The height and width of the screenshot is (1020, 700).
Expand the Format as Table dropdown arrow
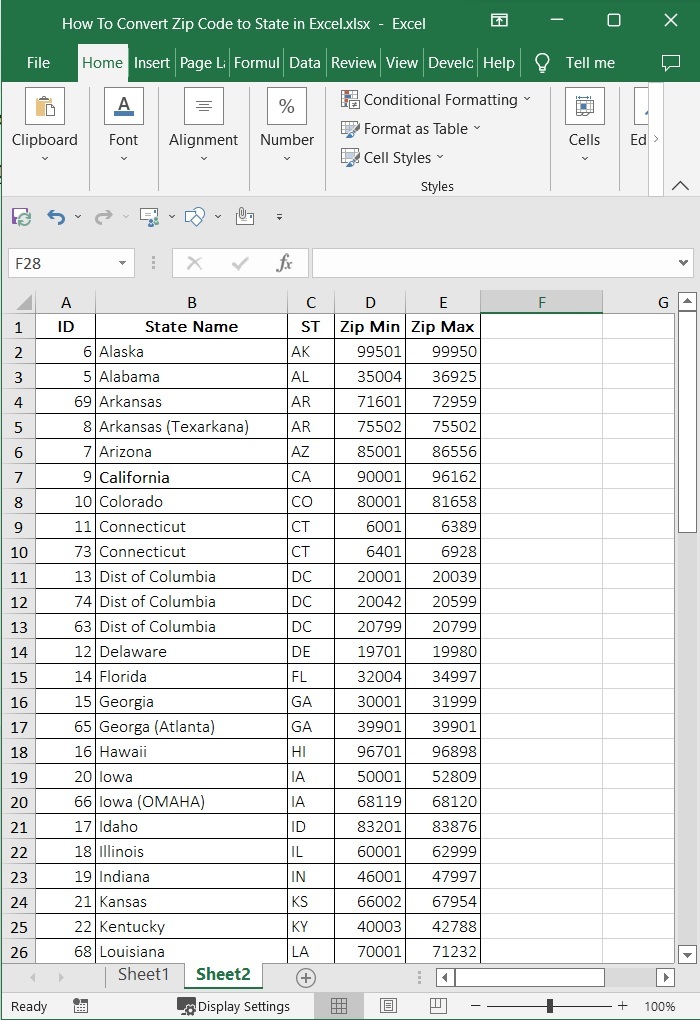pyautogui.click(x=477, y=128)
